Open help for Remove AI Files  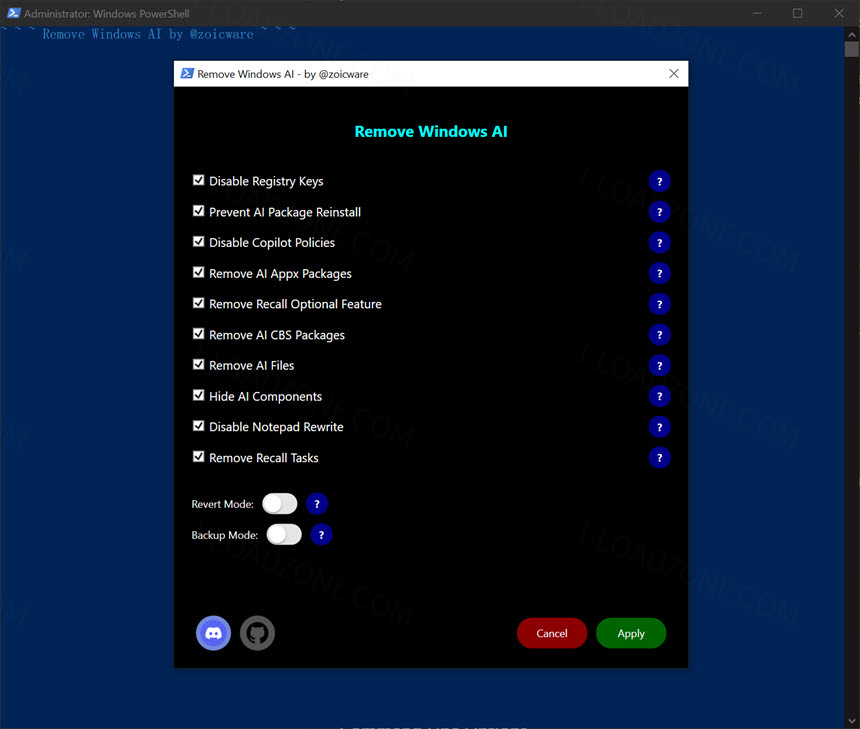tap(659, 366)
